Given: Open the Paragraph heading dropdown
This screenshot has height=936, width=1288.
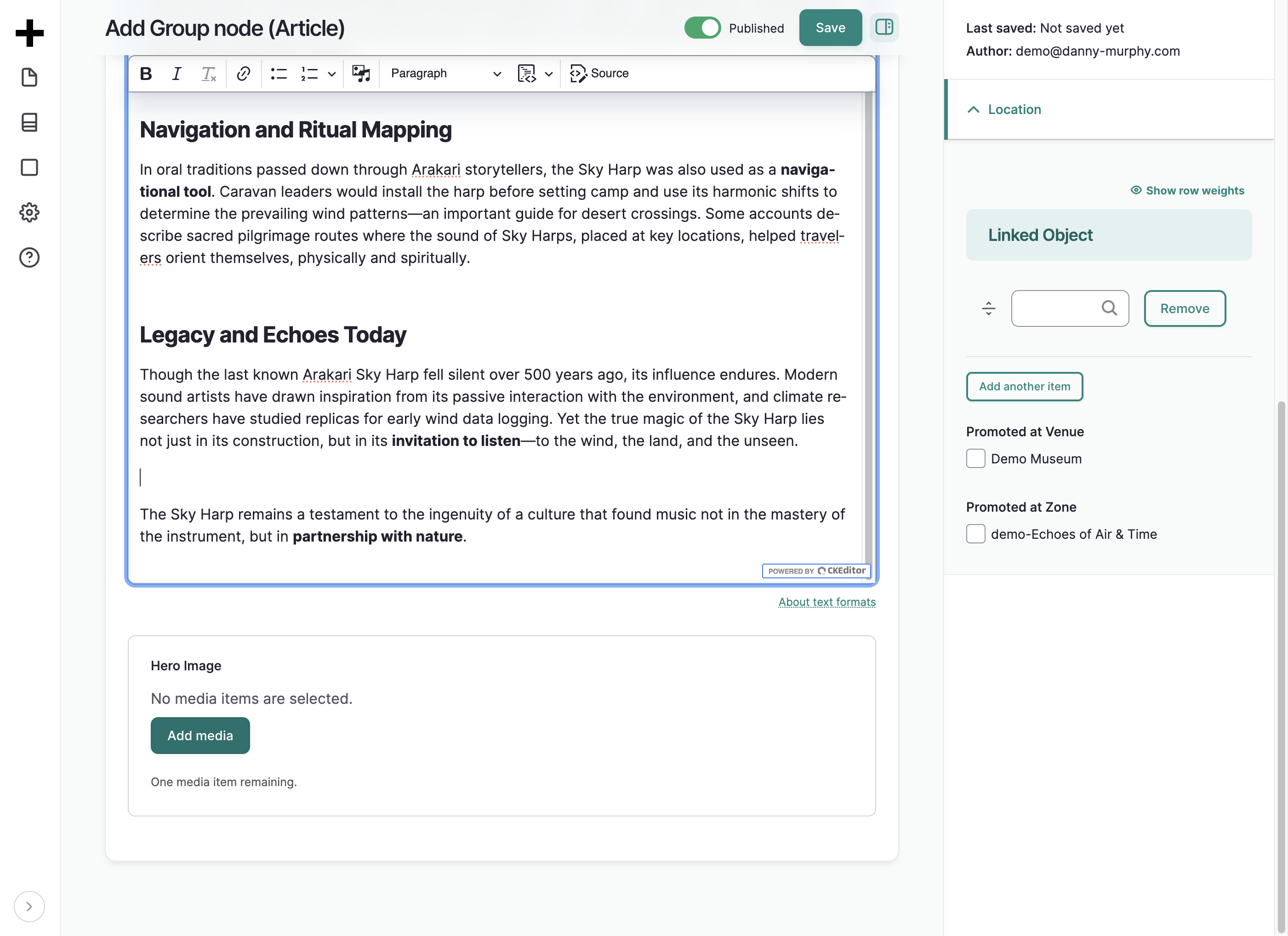Looking at the screenshot, I should tap(446, 73).
